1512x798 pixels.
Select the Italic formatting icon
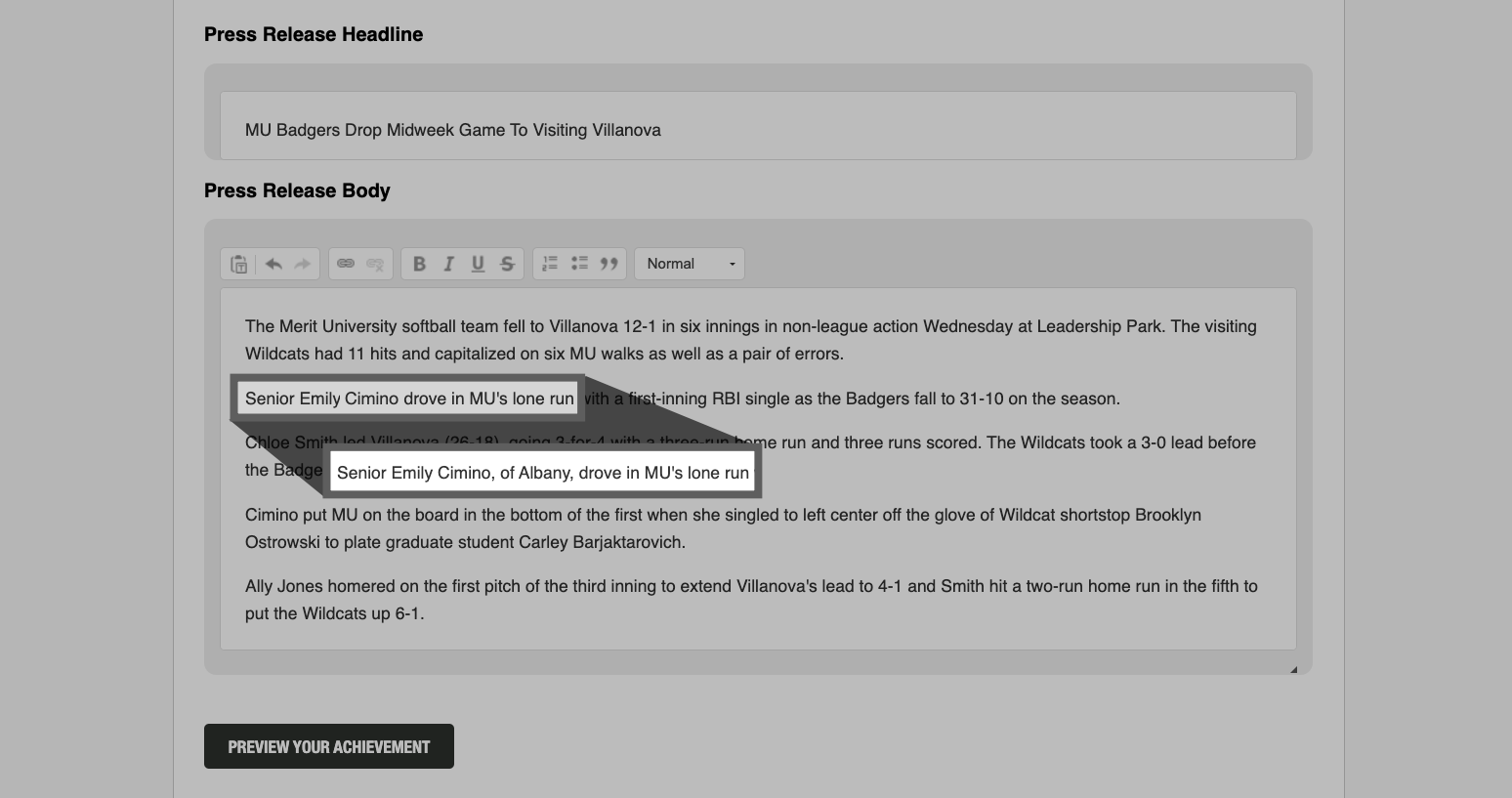(448, 263)
